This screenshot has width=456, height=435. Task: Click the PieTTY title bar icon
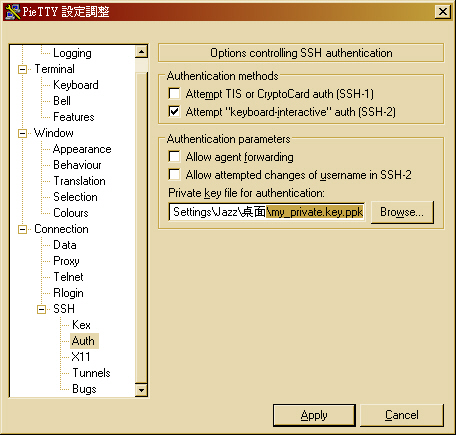point(13,12)
